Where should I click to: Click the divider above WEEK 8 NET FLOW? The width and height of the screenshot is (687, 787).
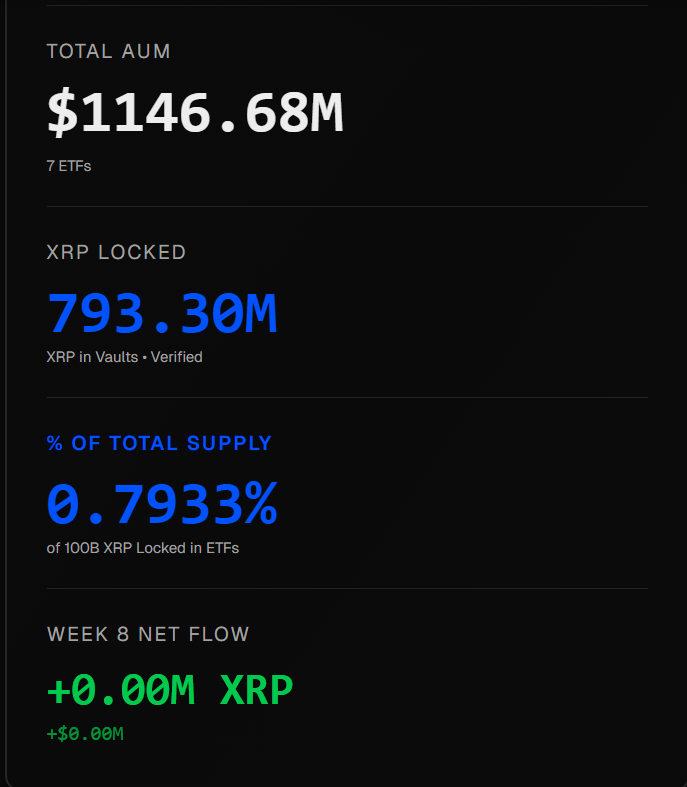pyautogui.click(x=347, y=588)
